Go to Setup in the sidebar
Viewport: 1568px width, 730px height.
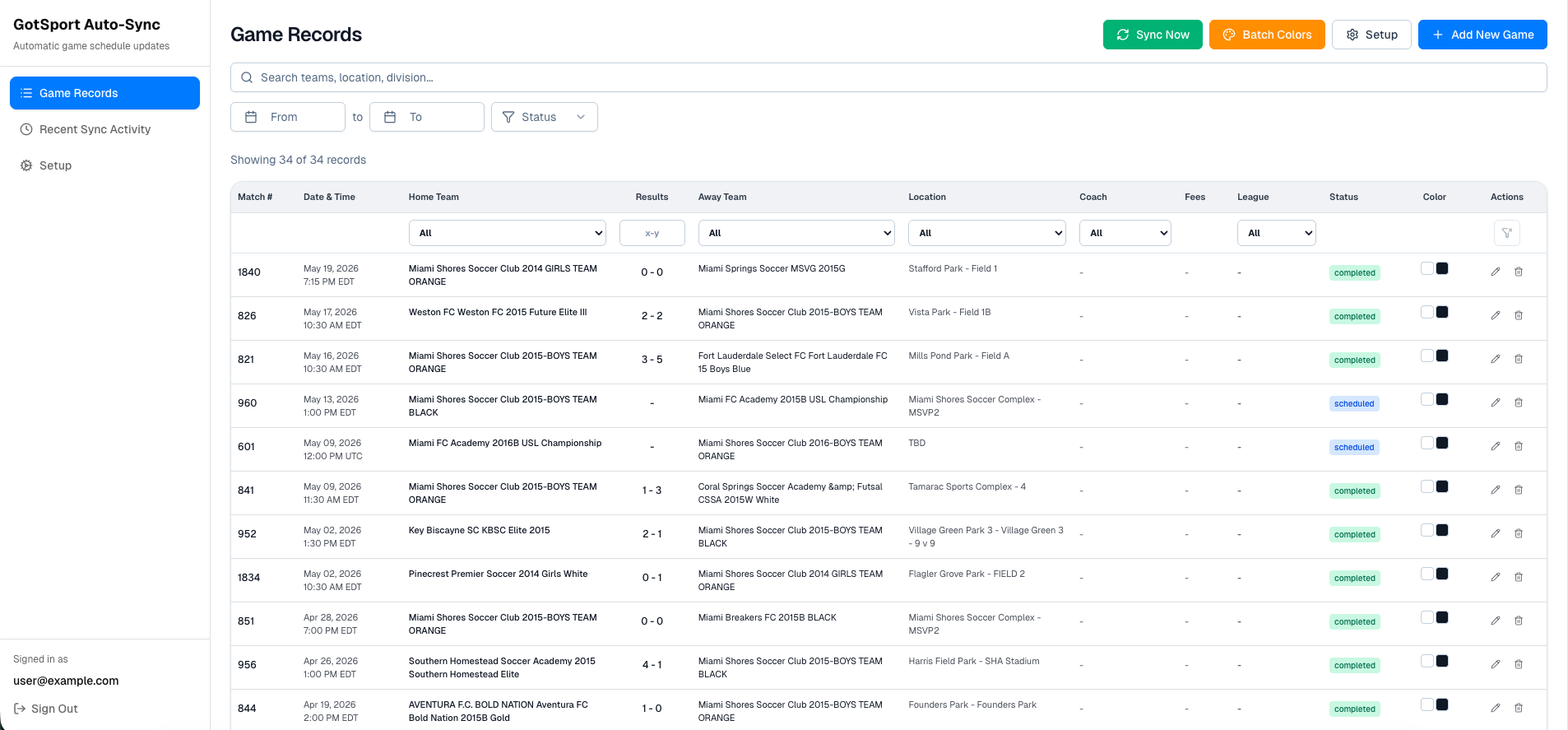coord(104,165)
